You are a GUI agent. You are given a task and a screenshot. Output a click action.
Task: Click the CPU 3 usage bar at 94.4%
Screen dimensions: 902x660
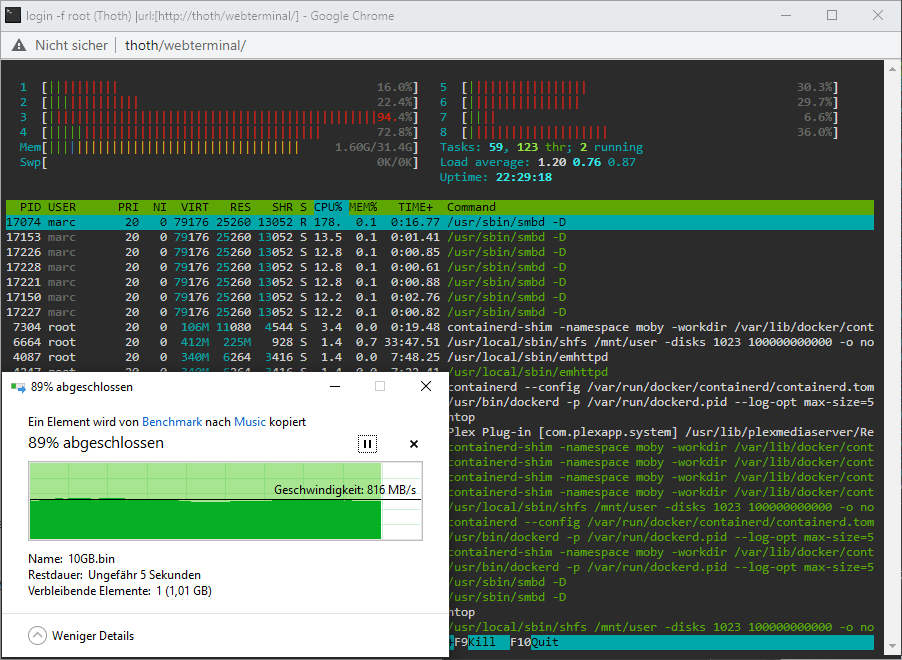230,117
